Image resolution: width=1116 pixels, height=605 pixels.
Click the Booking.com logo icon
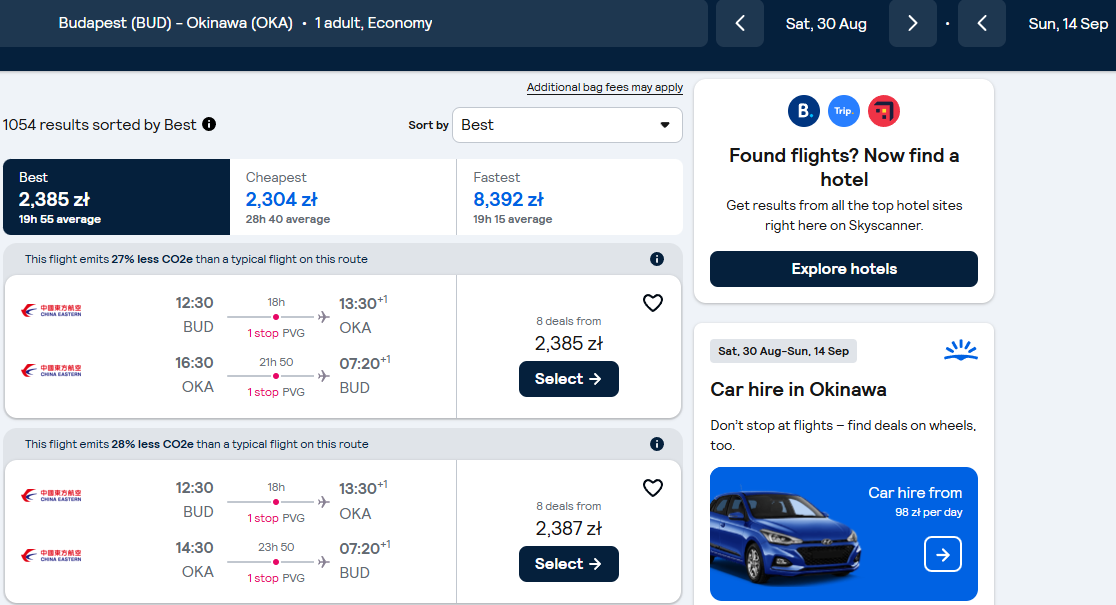tap(804, 111)
